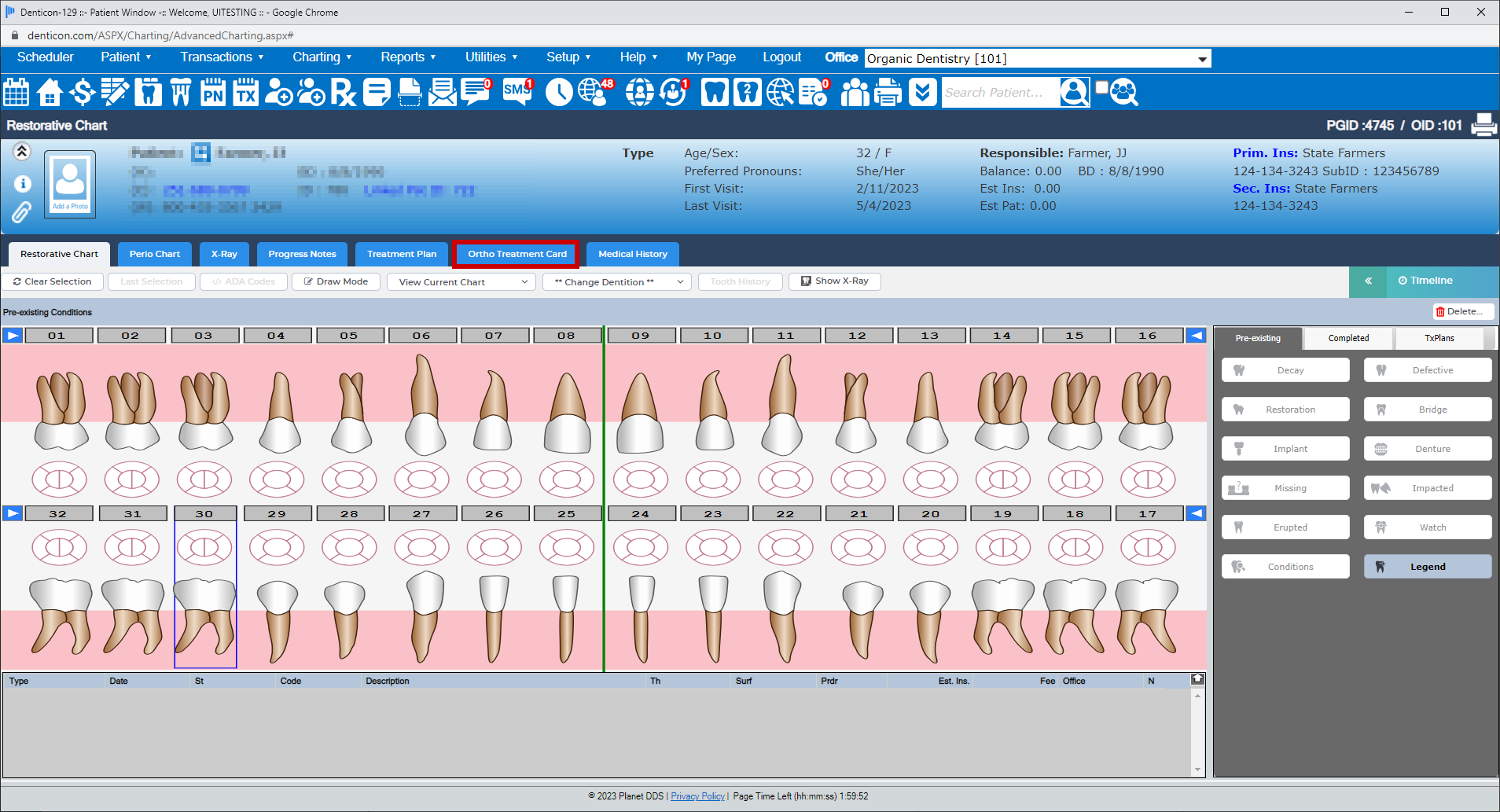This screenshot has height=812, width=1500.
Task: Open the printer icon in the toolbar
Action: (888, 92)
